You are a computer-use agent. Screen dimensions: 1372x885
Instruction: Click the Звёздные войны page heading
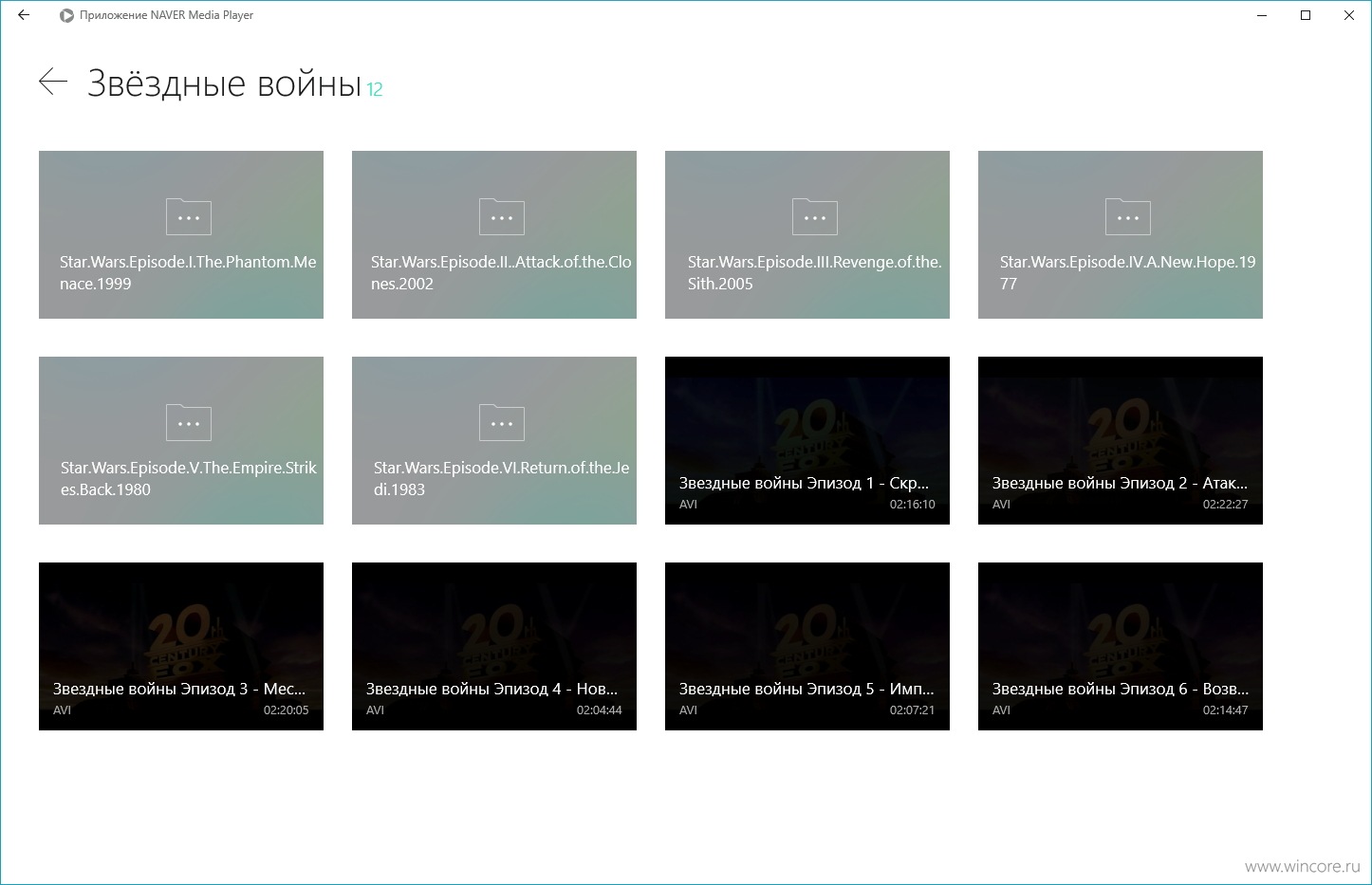click(x=225, y=83)
